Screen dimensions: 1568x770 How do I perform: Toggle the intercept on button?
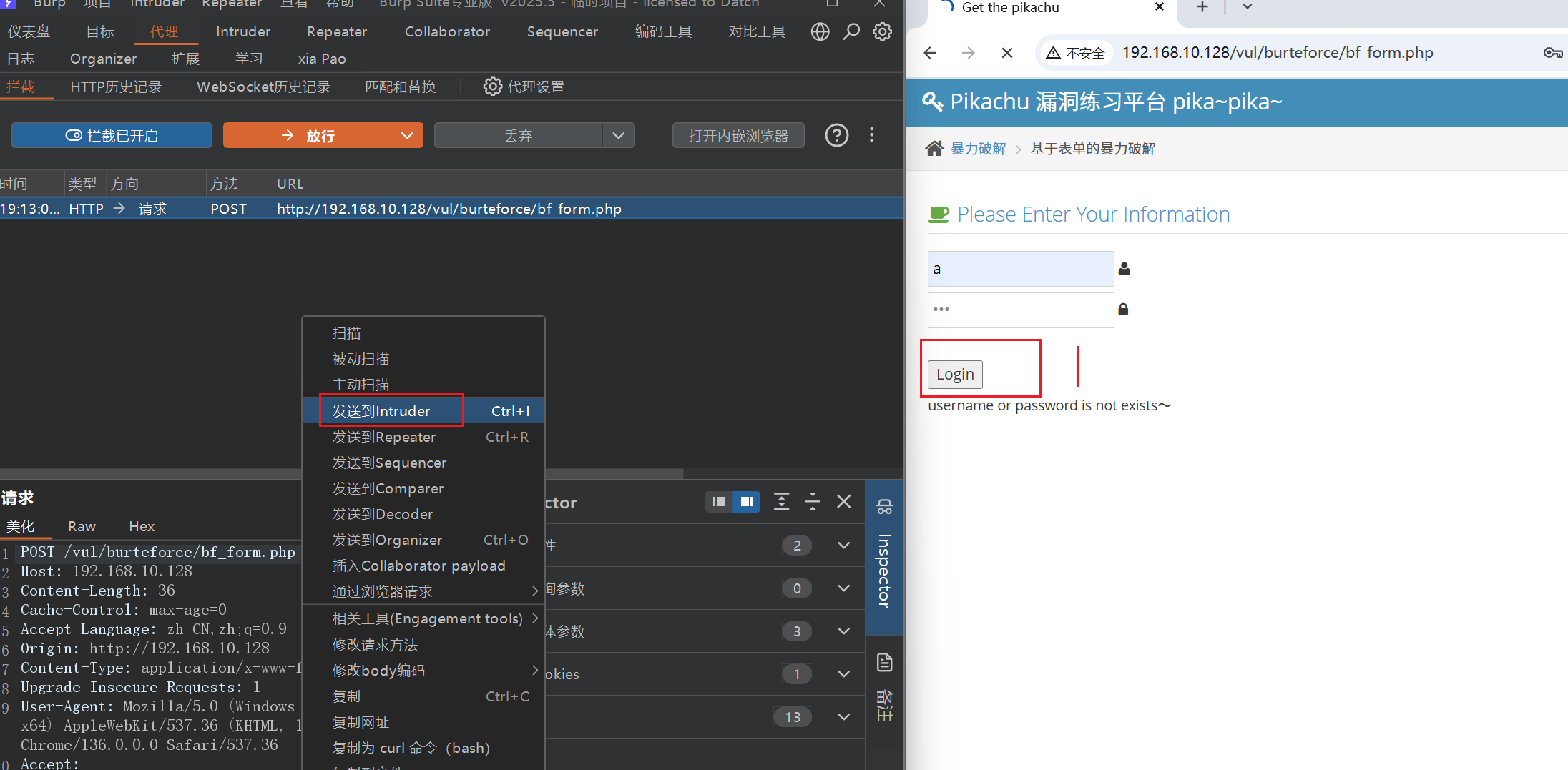click(x=112, y=135)
